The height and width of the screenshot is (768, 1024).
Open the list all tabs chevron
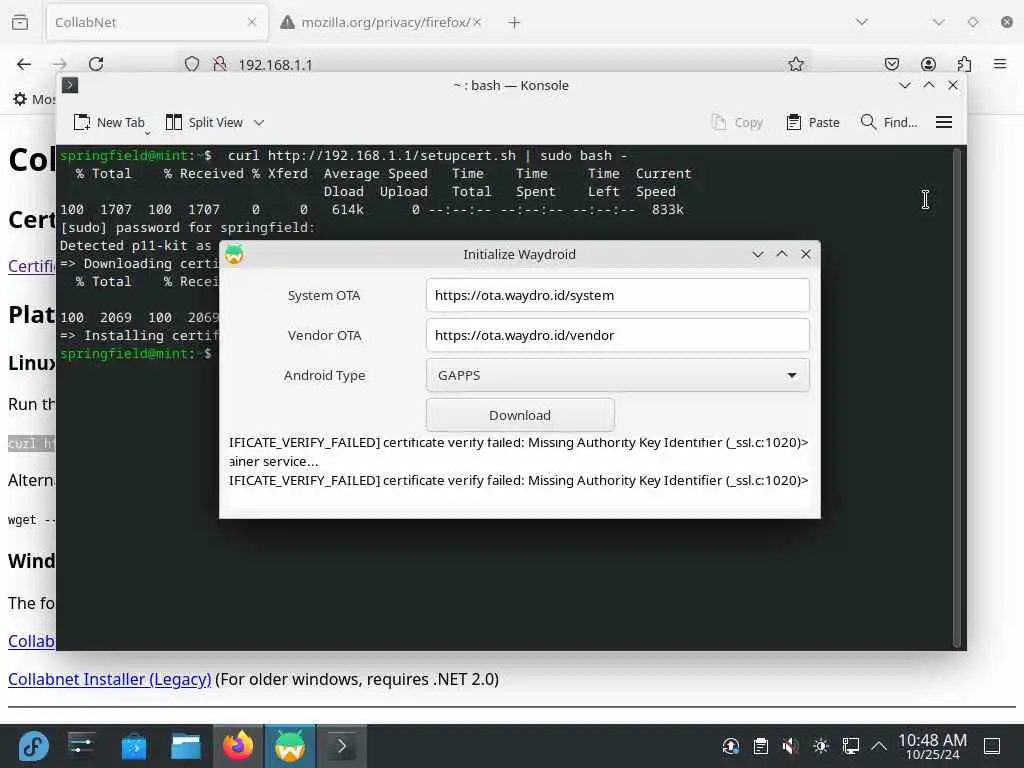(x=862, y=22)
